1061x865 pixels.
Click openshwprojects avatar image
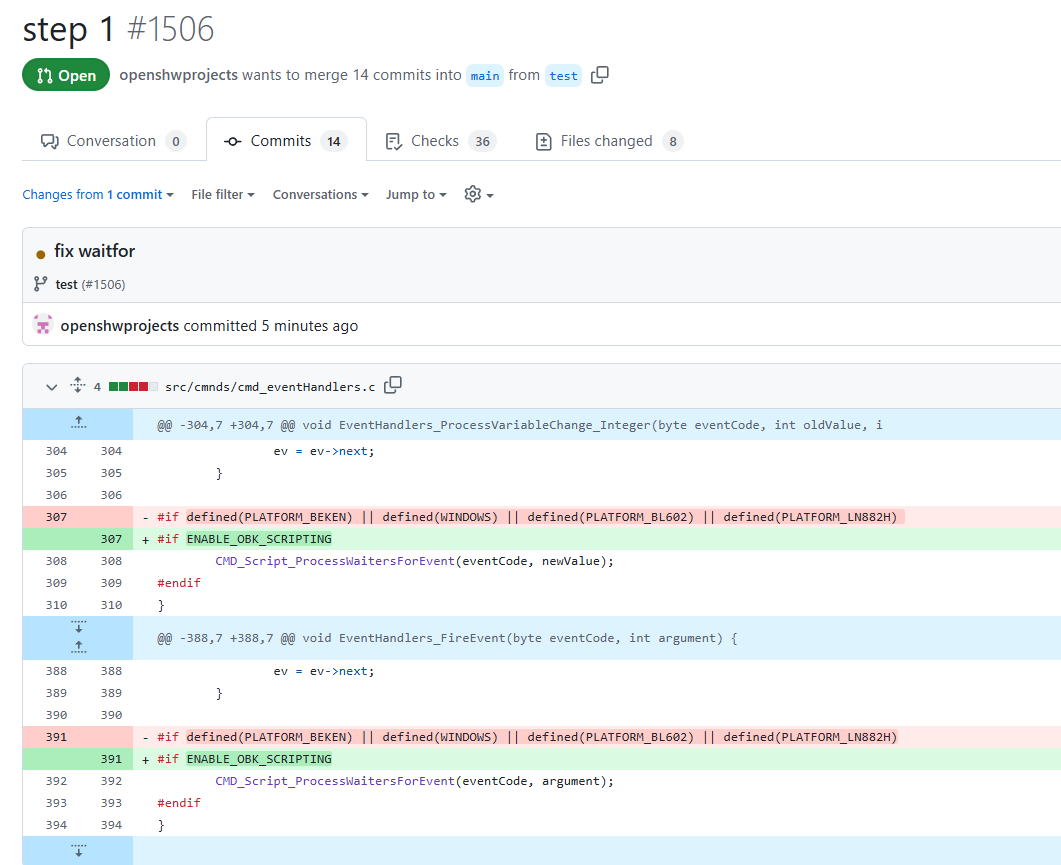point(43,324)
